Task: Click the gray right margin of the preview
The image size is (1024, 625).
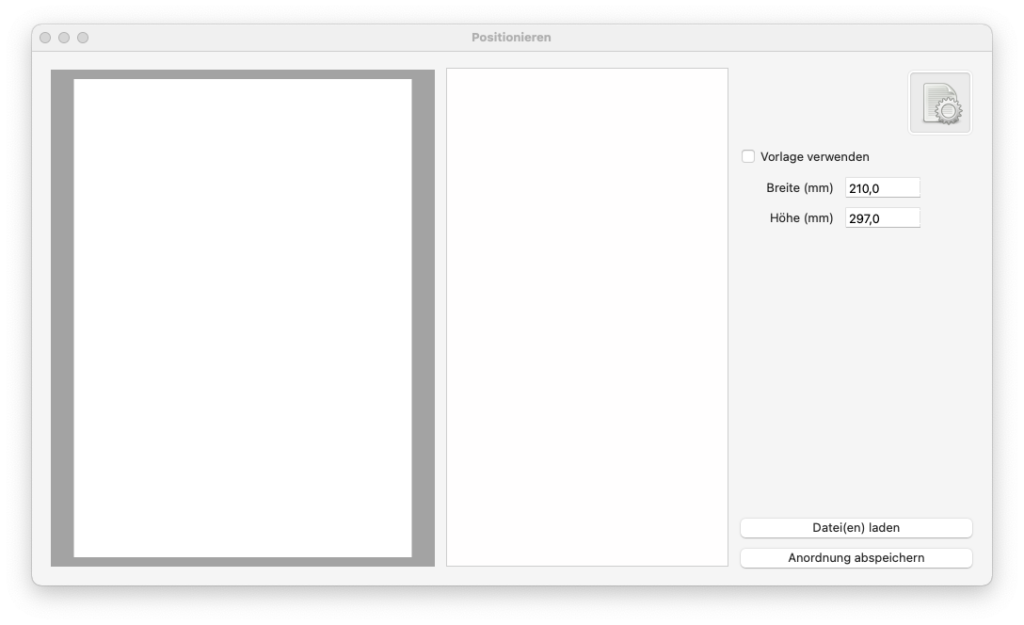Action: 423,318
